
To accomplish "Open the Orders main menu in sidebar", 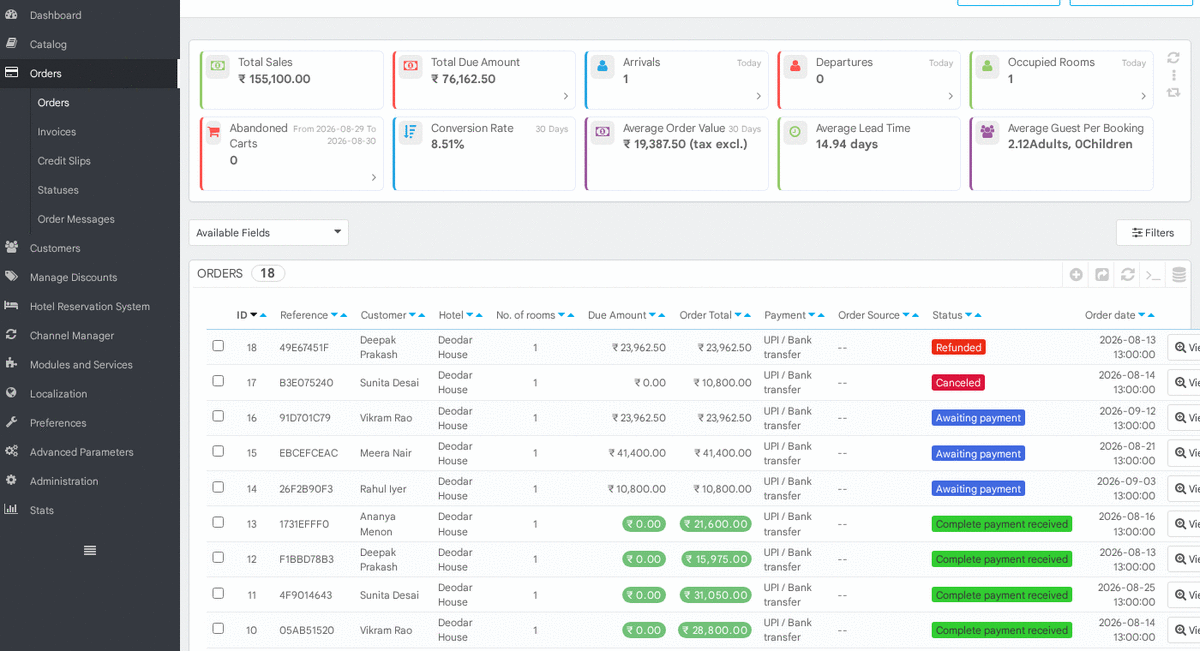I will pos(90,73).
